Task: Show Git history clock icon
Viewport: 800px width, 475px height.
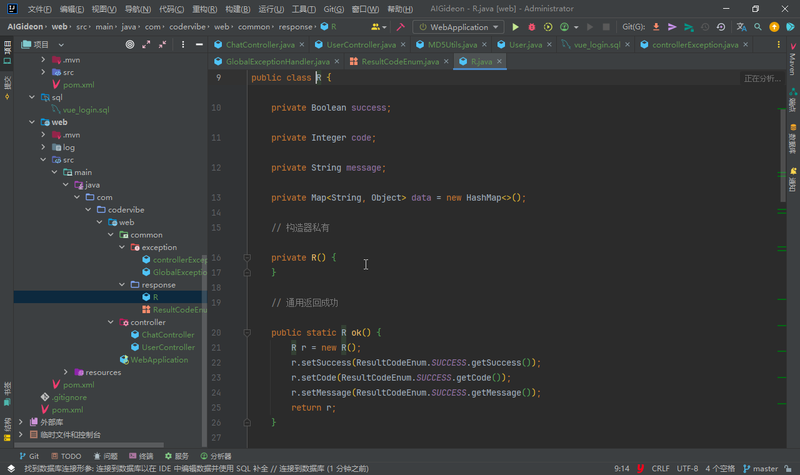Action: (705, 27)
